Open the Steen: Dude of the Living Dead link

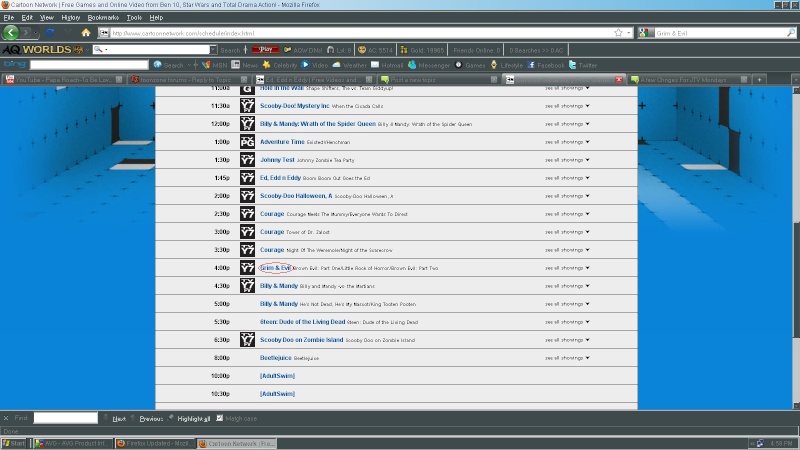303,322
